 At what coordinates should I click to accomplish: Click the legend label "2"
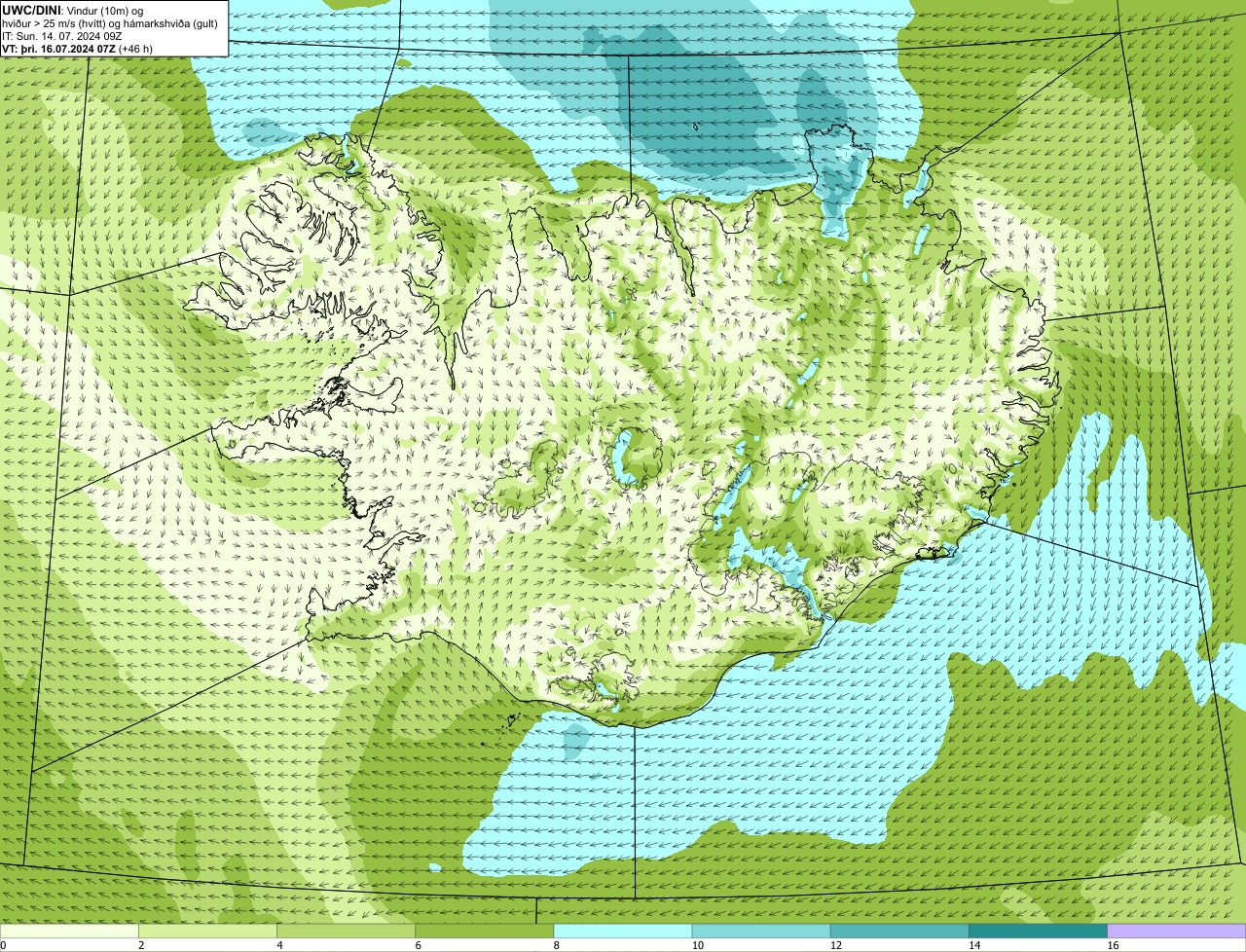[141, 945]
